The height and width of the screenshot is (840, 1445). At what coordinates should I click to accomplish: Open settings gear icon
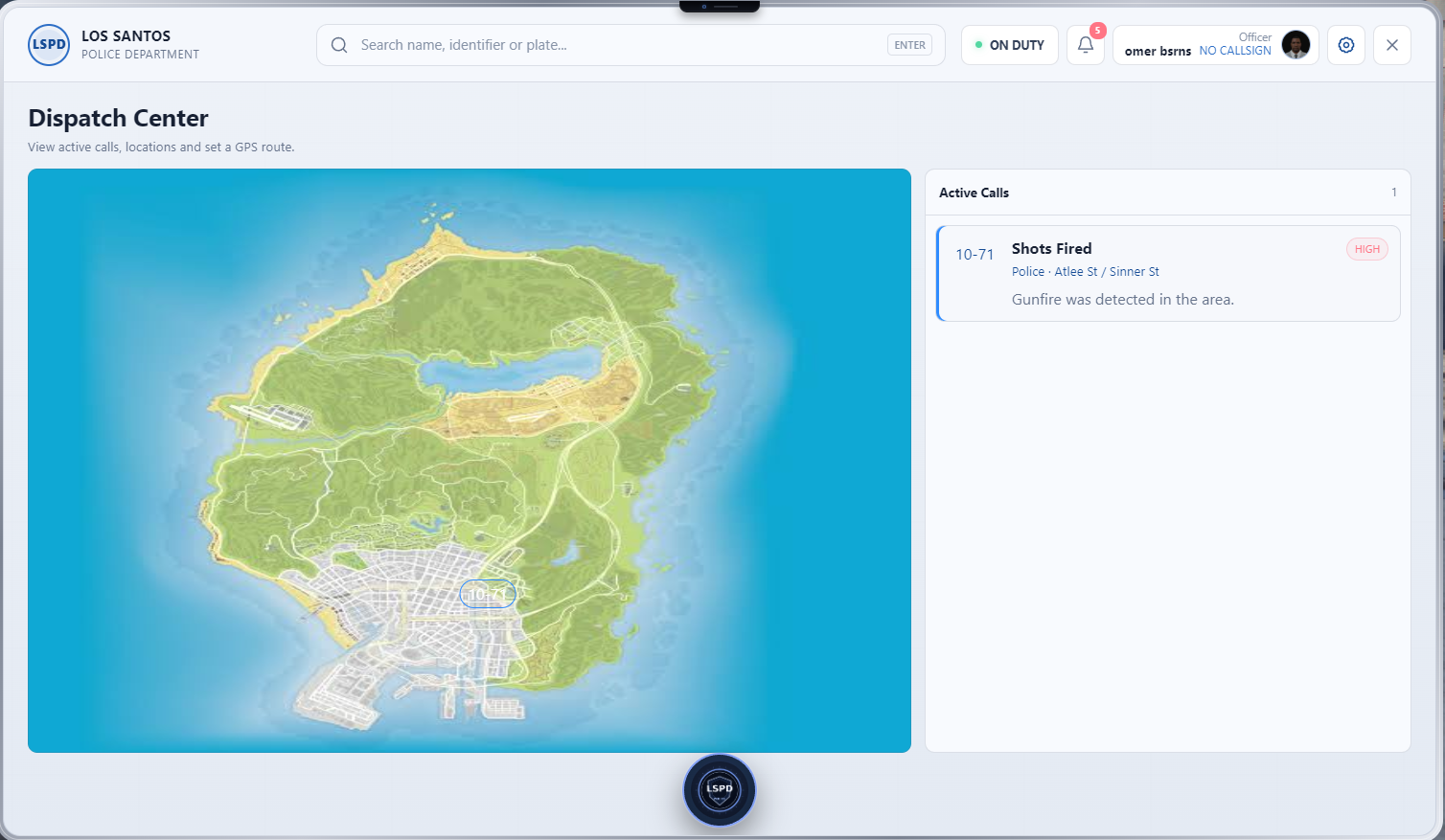(1345, 45)
